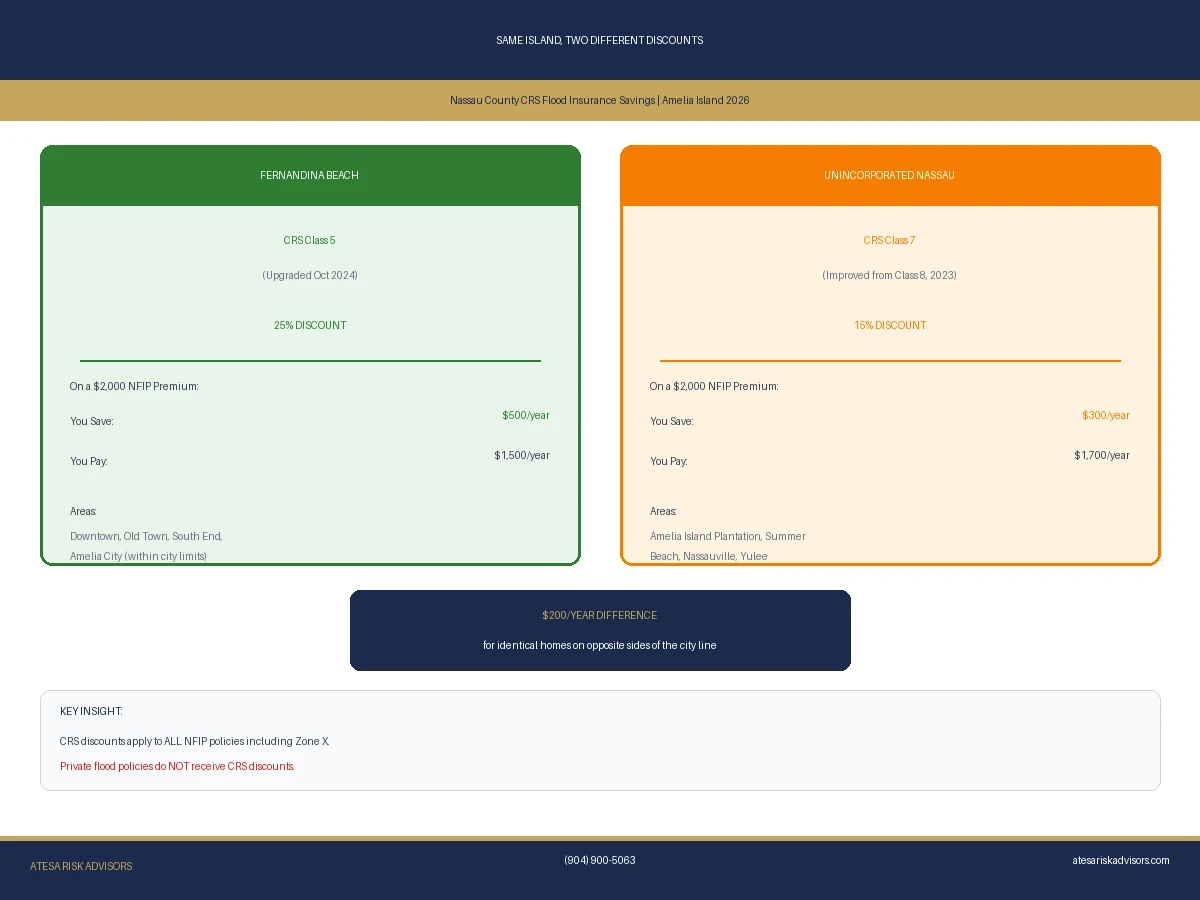Click the Upgraded Oct 2024 note
The height and width of the screenshot is (900, 1200).
tap(310, 275)
